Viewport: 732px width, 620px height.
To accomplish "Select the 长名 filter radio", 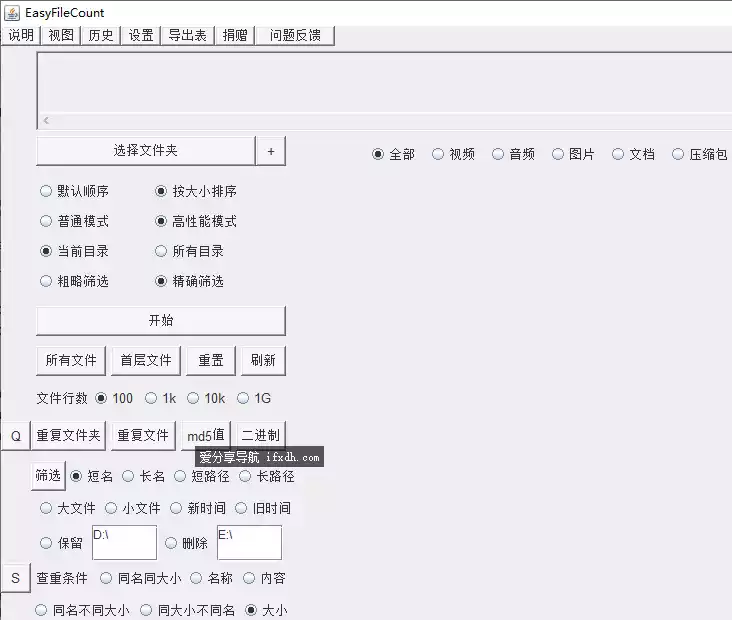I will tap(144, 476).
